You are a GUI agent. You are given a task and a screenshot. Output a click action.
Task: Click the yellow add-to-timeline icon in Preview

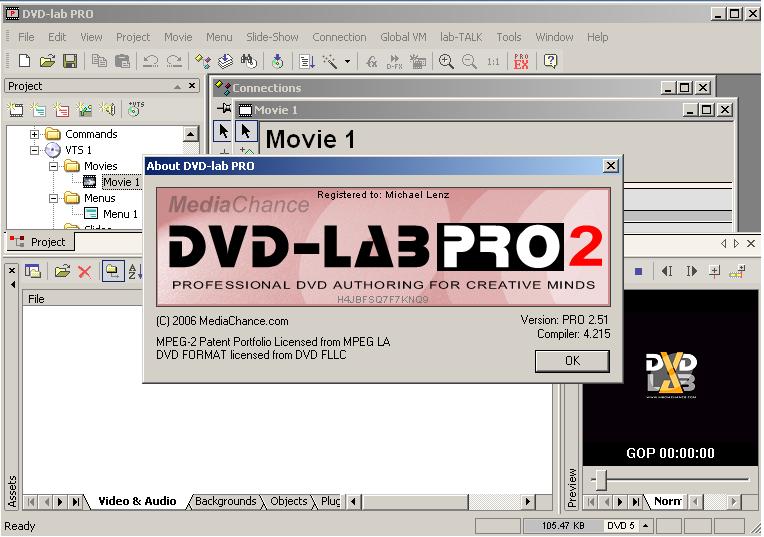click(737, 271)
